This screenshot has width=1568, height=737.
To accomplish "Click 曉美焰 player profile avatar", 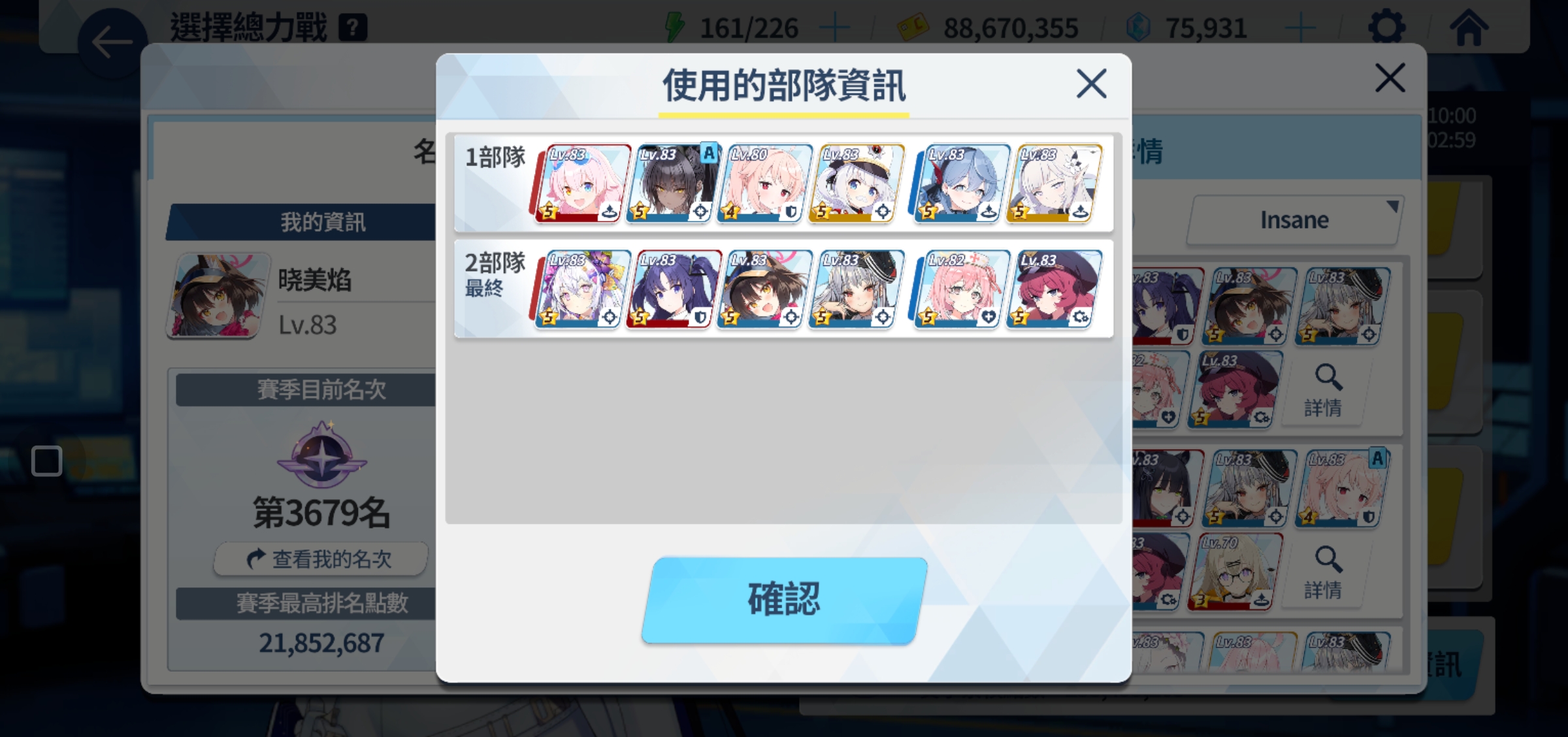I will (220, 295).
